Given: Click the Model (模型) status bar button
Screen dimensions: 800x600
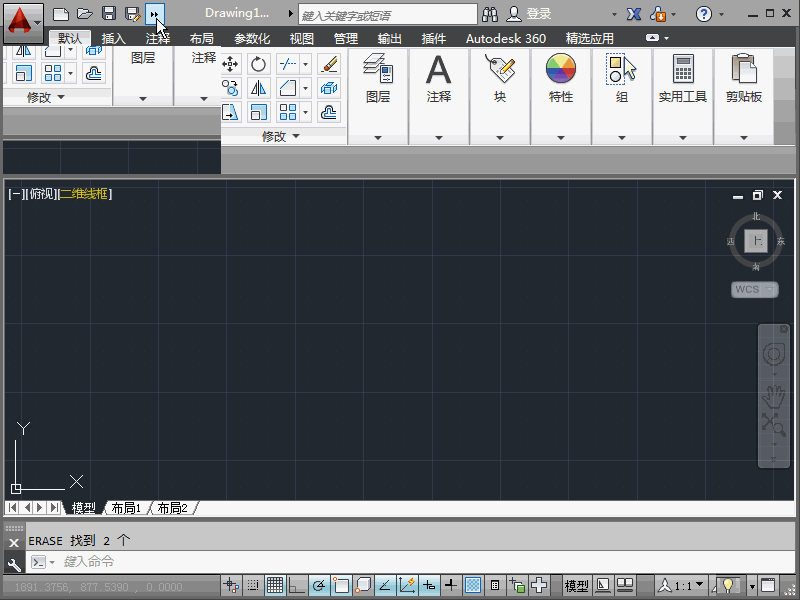Looking at the screenshot, I should point(577,585).
